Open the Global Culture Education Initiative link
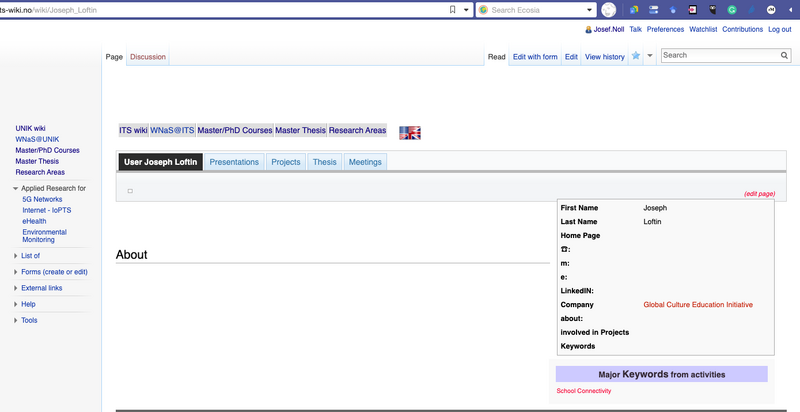 tap(698, 304)
